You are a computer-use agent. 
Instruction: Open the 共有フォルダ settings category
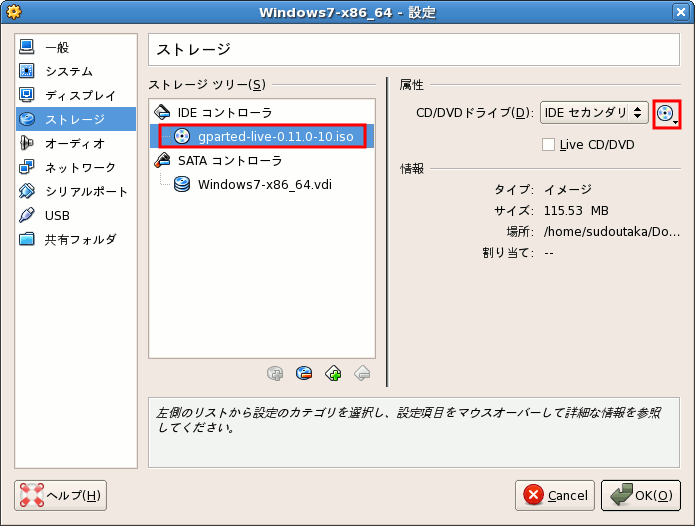(x=80, y=239)
